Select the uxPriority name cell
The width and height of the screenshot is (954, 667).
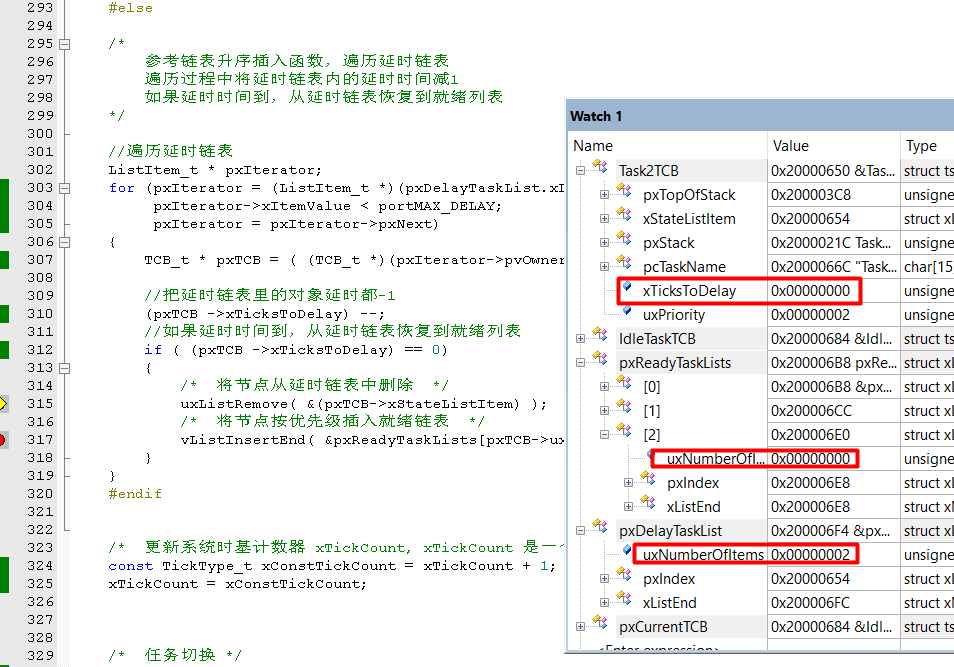pyautogui.click(x=674, y=315)
